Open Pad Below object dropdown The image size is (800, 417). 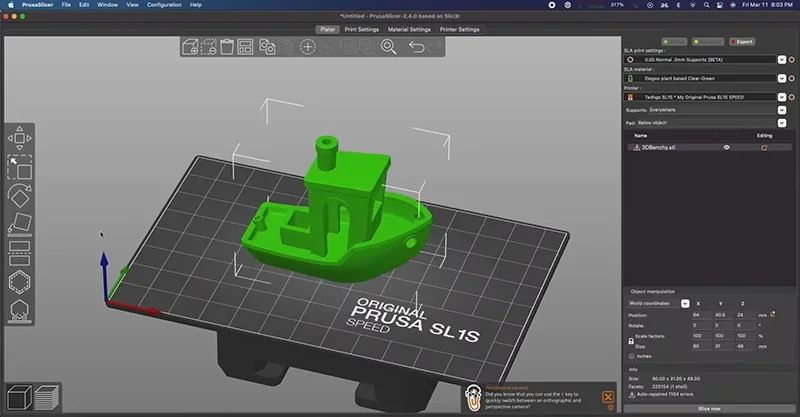coord(782,123)
